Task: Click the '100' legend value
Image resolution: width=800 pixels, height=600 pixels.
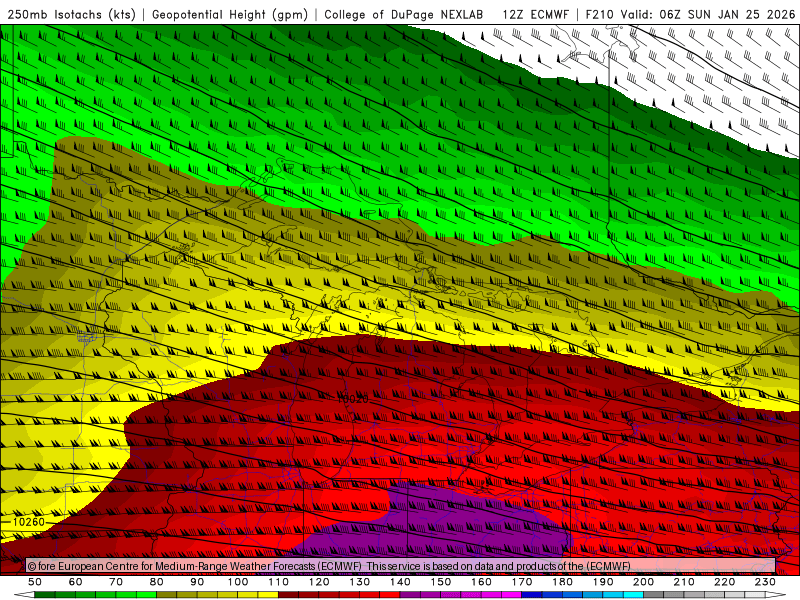Action: [238, 582]
